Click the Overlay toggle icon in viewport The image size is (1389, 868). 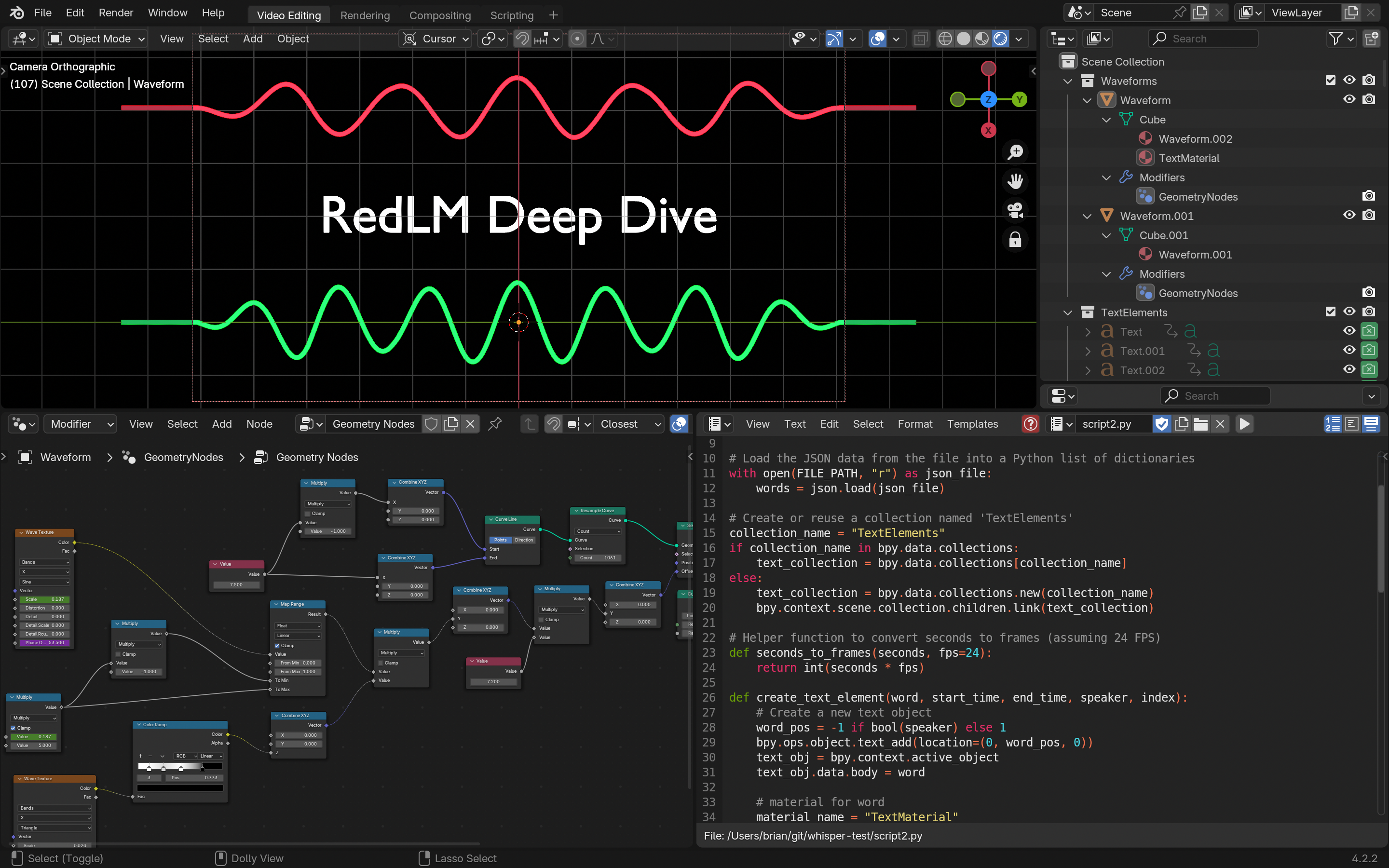877,38
